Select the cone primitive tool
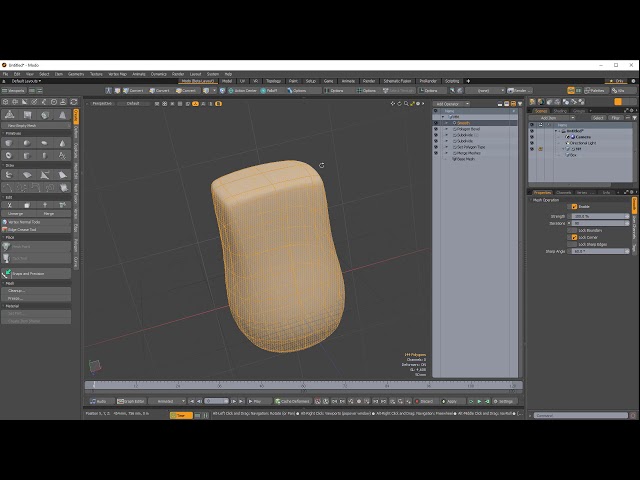Image resolution: width=640 pixels, height=480 pixels. point(62,143)
